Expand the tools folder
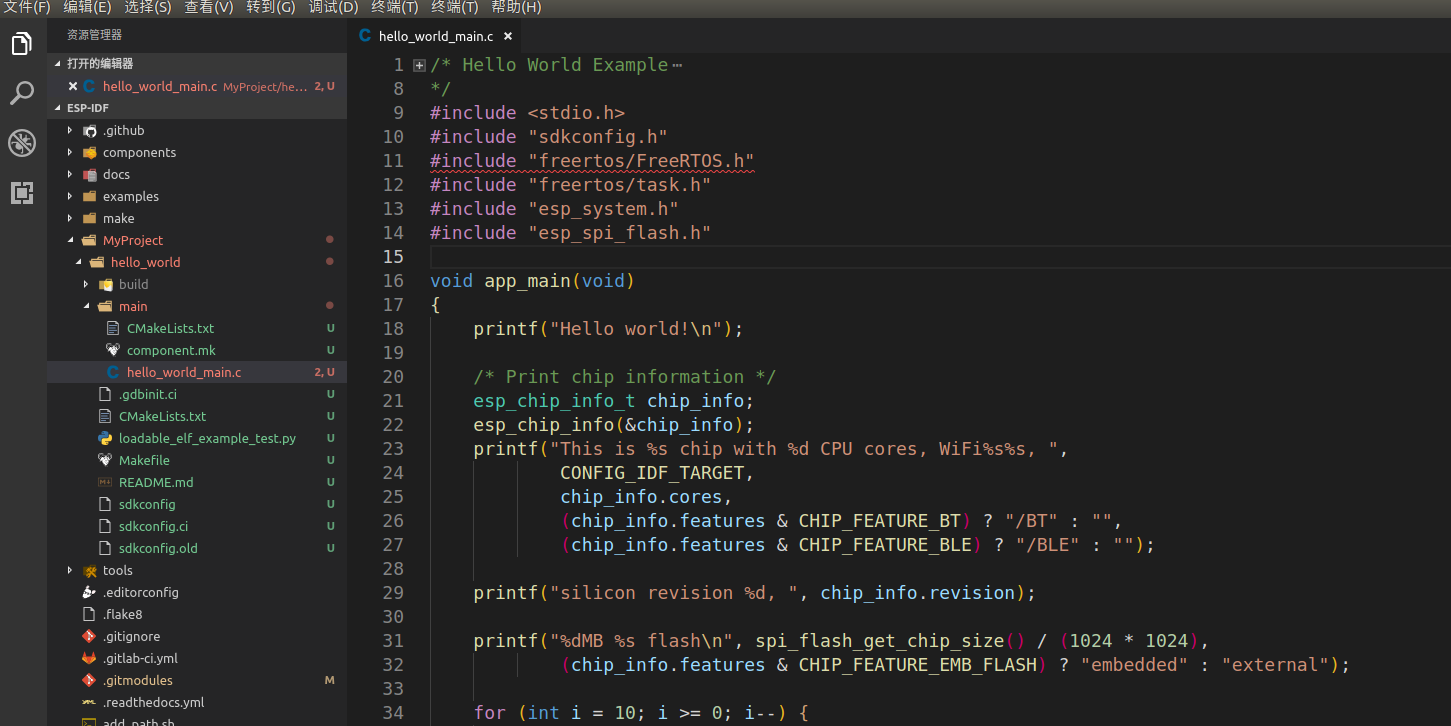Viewport: 1451px width, 726px height. (x=70, y=571)
